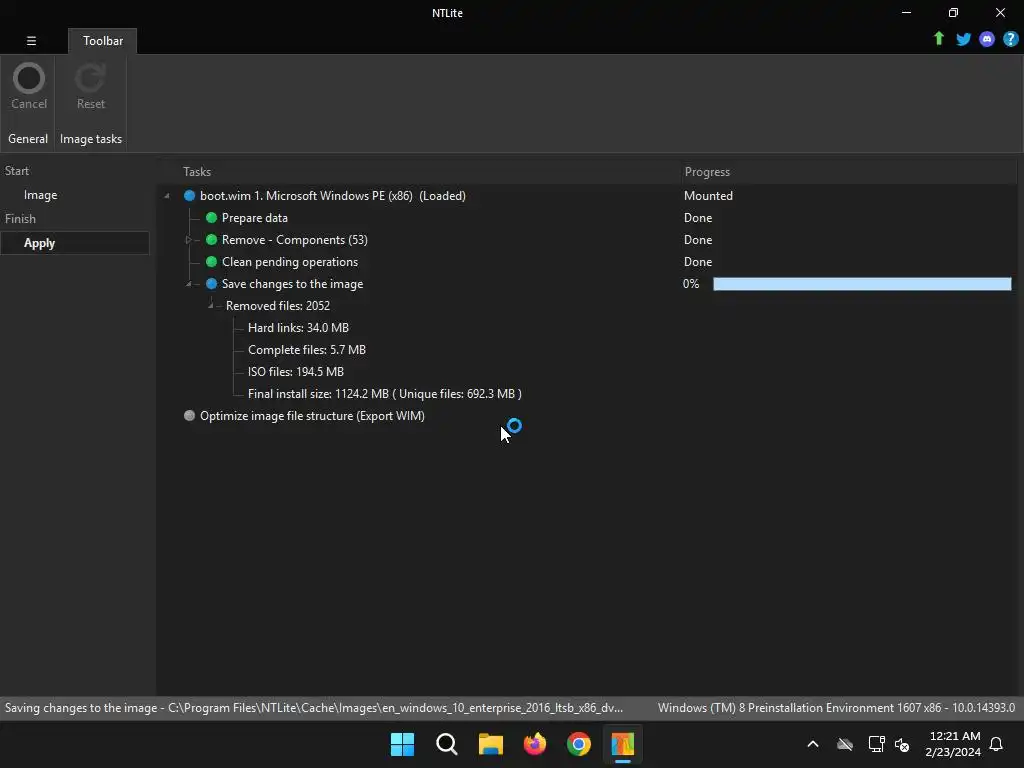Click the muted volume tray icon
1024x768 pixels.
(902, 744)
